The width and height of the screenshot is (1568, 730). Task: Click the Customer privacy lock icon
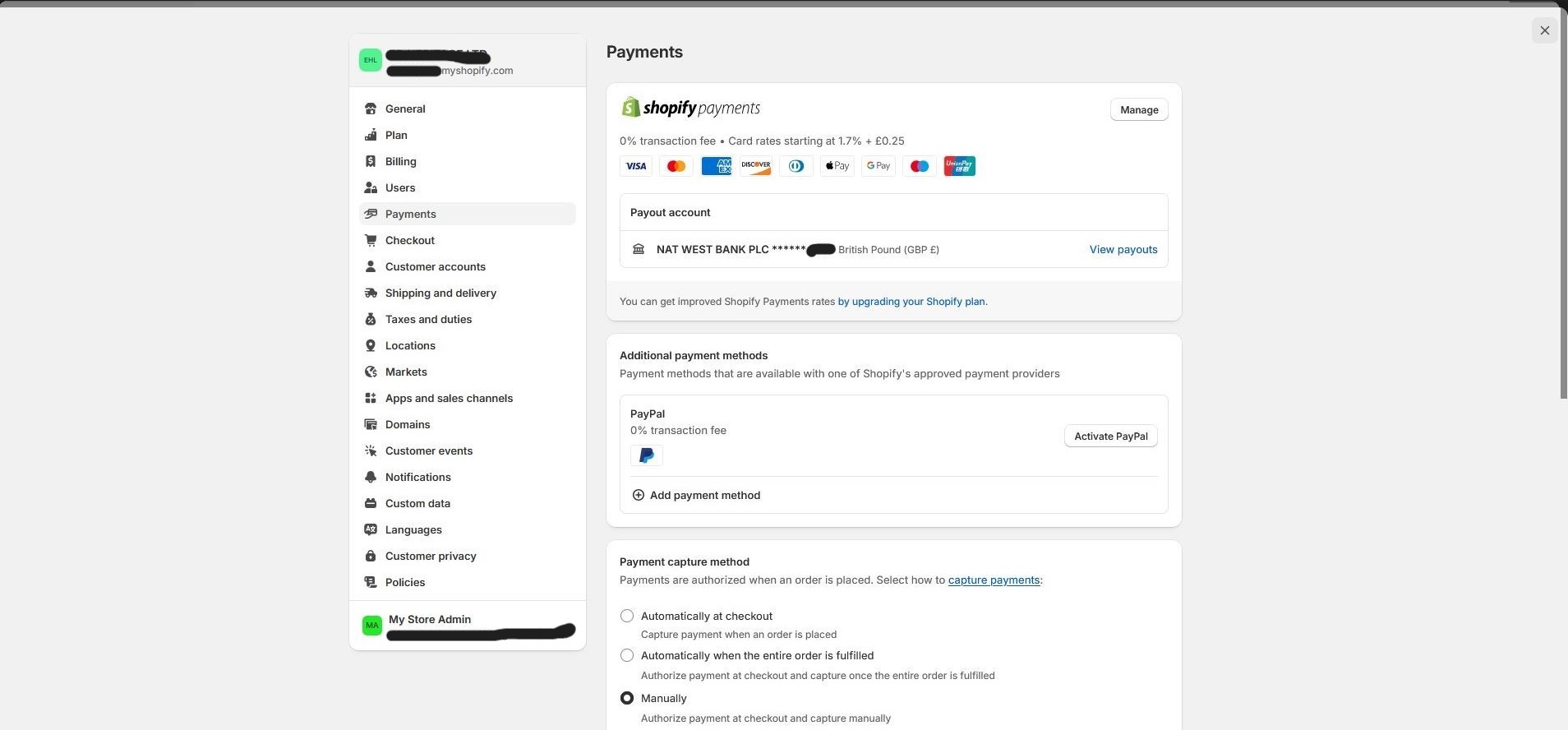click(371, 556)
